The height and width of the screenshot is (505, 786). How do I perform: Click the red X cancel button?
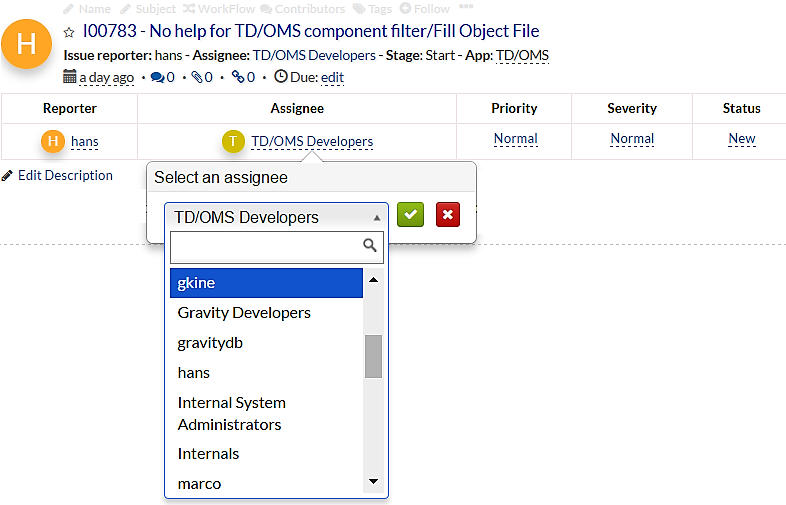pyautogui.click(x=447, y=214)
